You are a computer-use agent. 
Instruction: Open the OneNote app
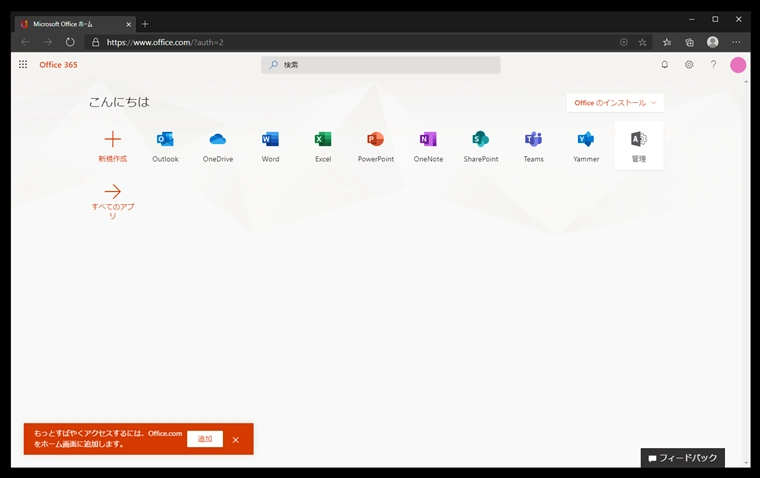coord(428,145)
